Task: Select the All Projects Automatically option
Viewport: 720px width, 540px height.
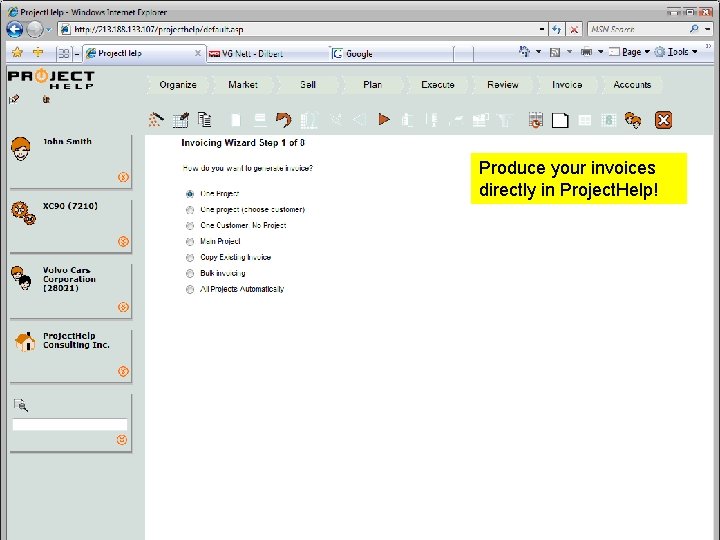Action: coord(190,289)
